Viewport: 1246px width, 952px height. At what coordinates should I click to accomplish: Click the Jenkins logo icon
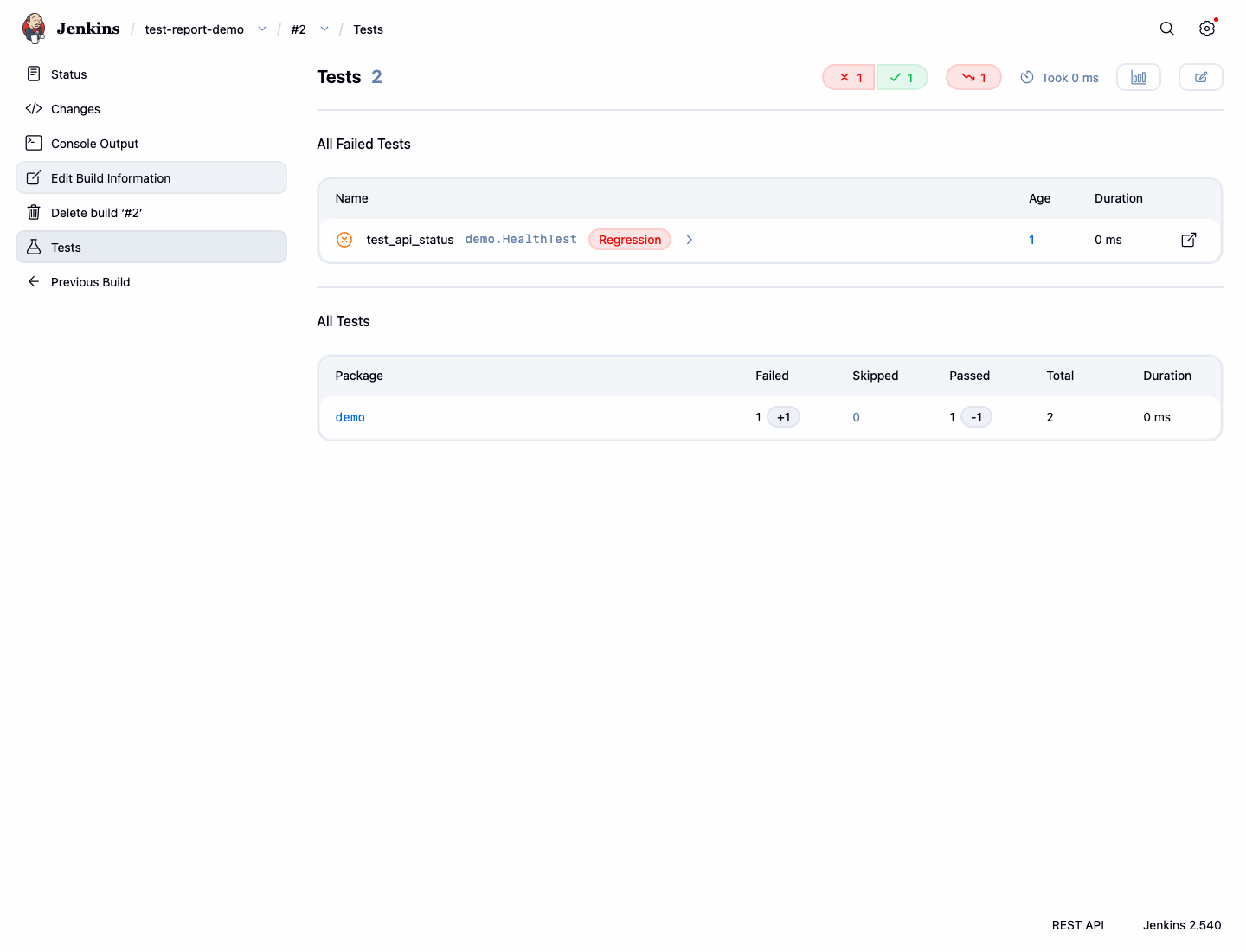coord(34,29)
